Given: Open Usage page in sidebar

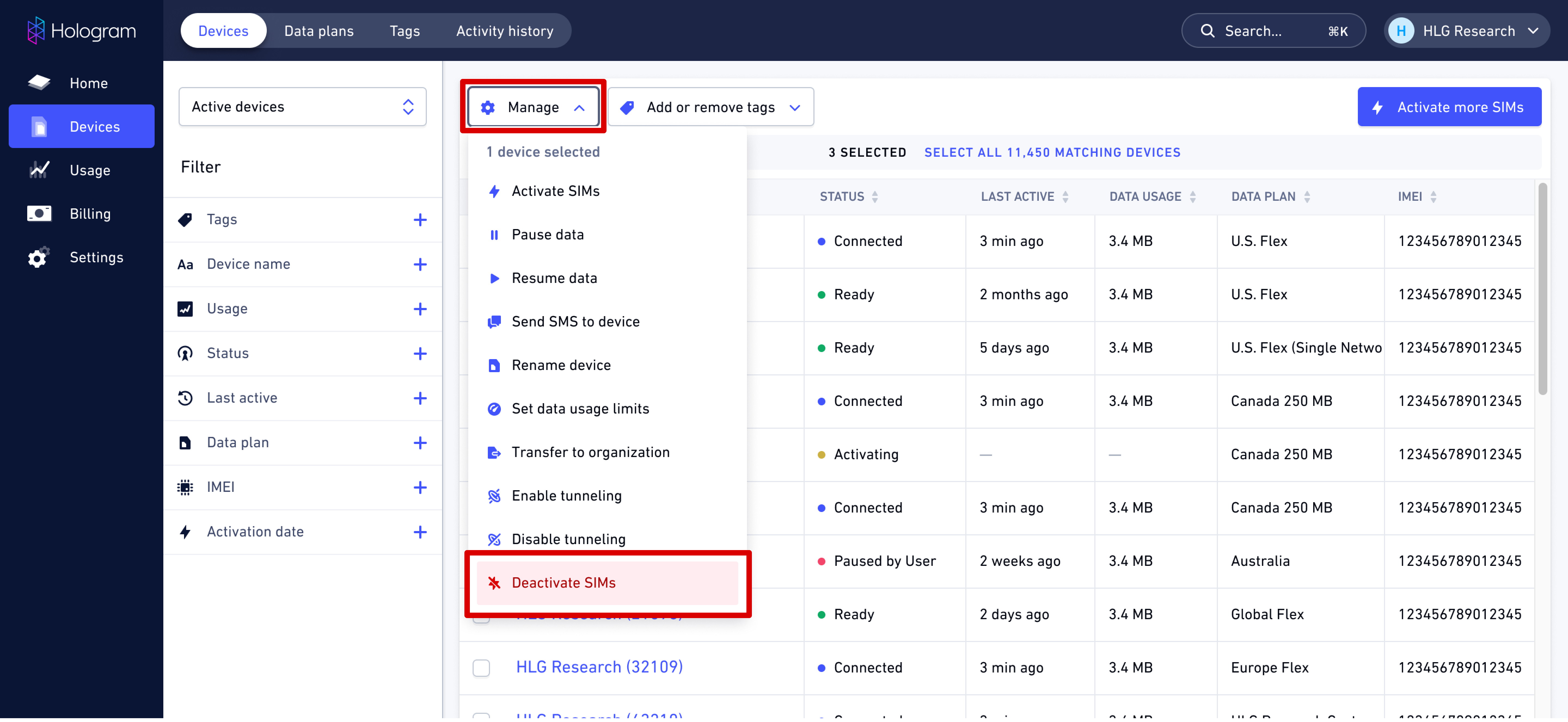Looking at the screenshot, I should pyautogui.click(x=82, y=170).
